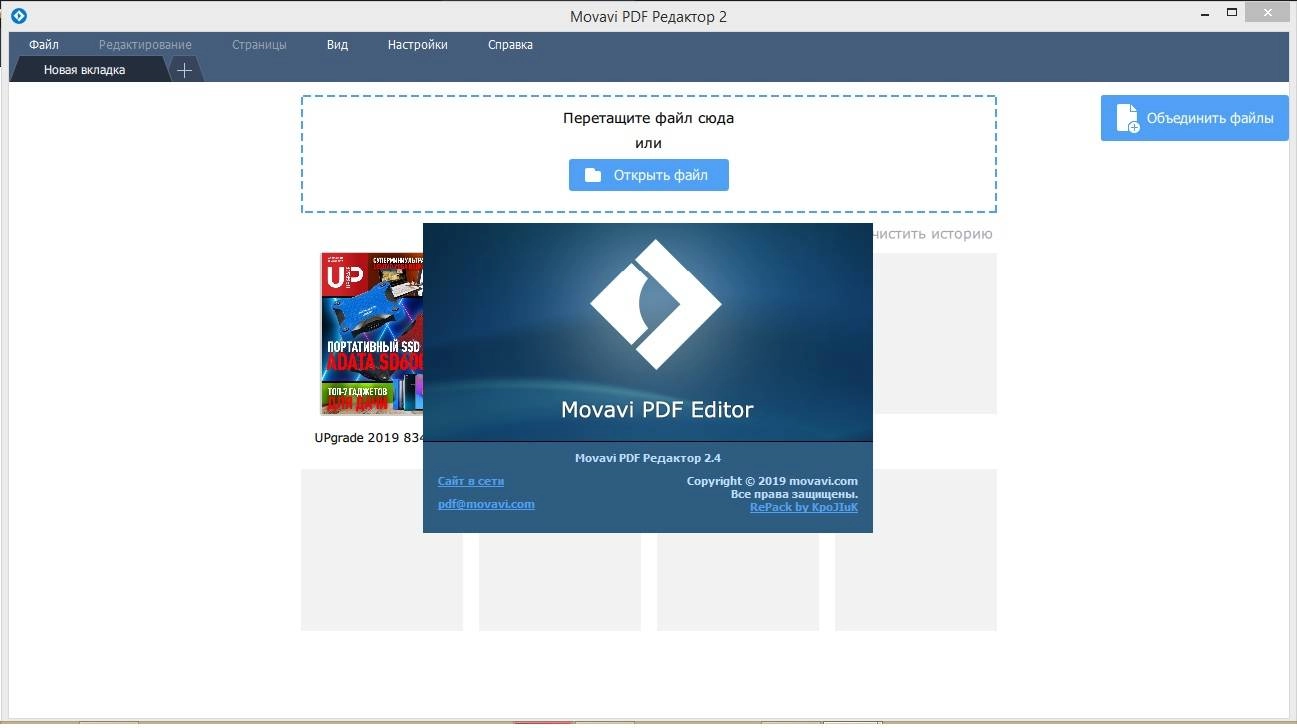The width and height of the screenshot is (1297, 728).
Task: Click the Перетащите файл сюда text
Action: pyautogui.click(x=648, y=118)
